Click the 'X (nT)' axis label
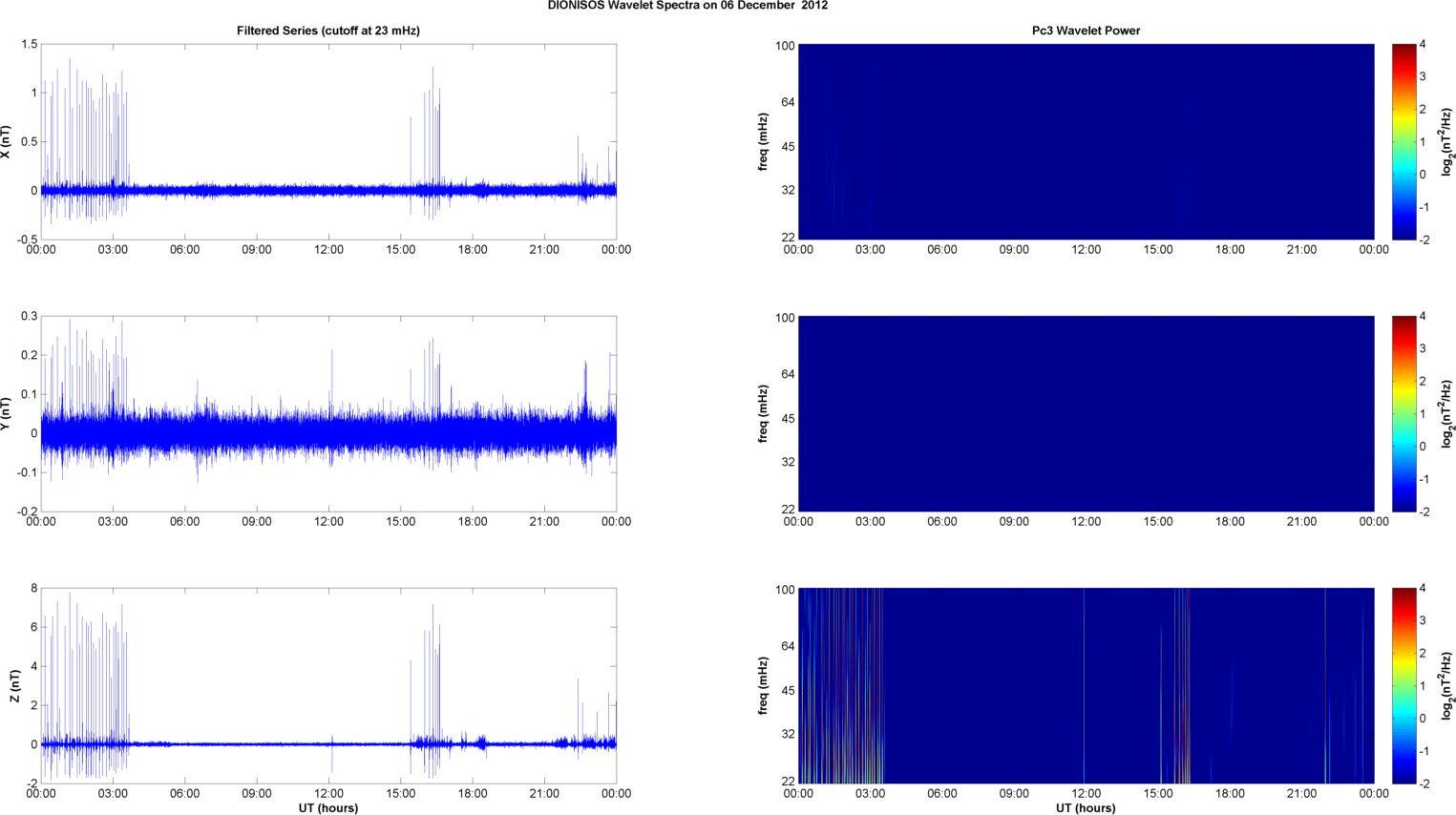 6,142
